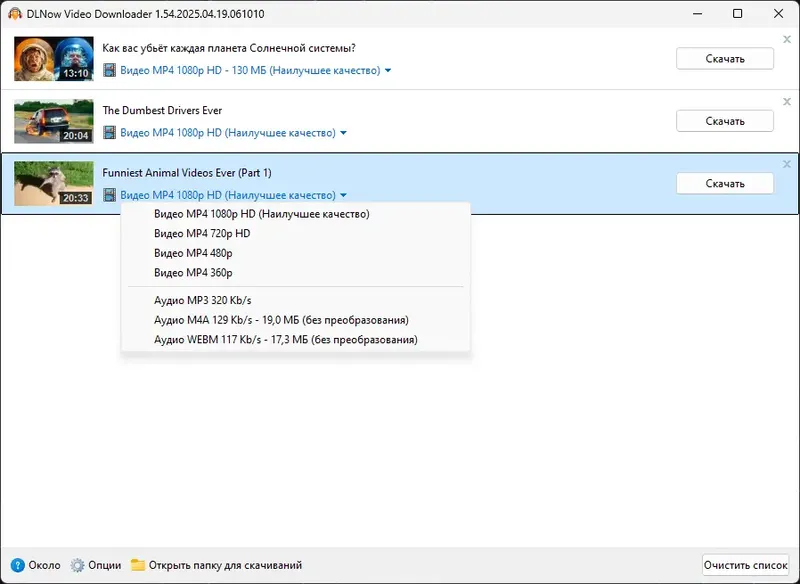The height and width of the screenshot is (584, 800).
Task: Click the Funniest Animal Videos thumbnail
Action: point(54,183)
